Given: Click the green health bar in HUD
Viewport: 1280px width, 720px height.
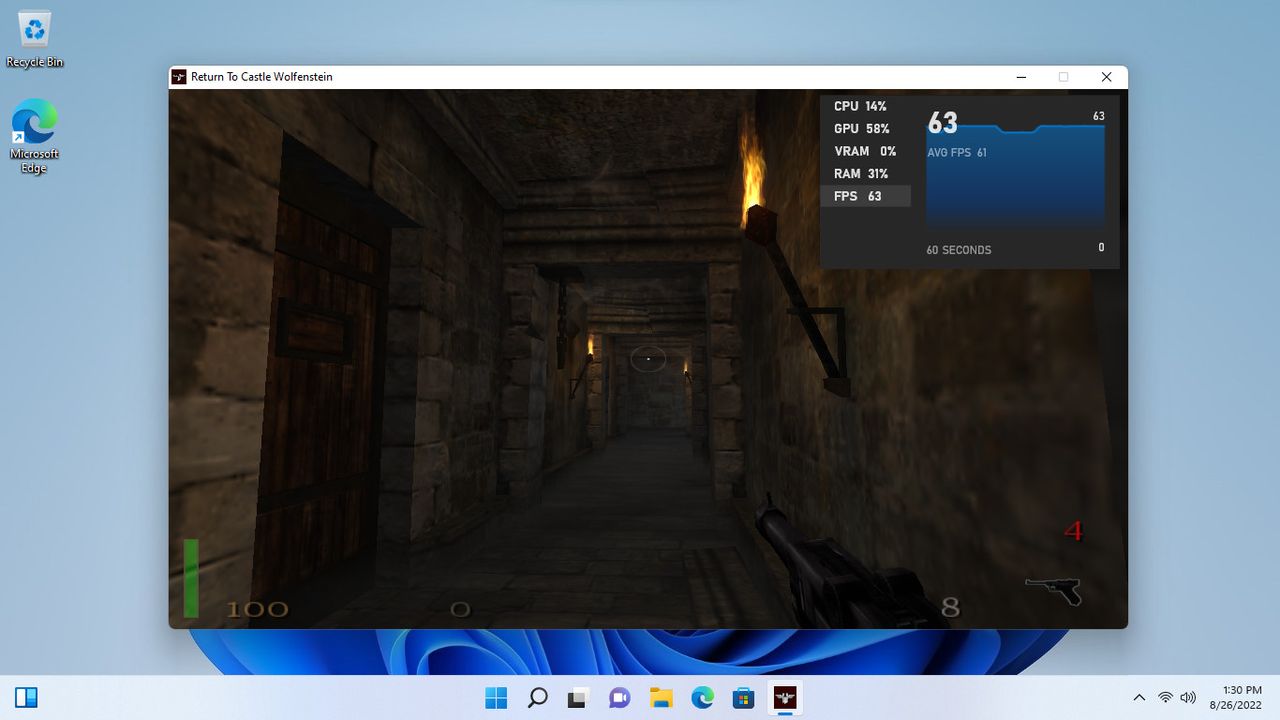Looking at the screenshot, I should tap(191, 578).
